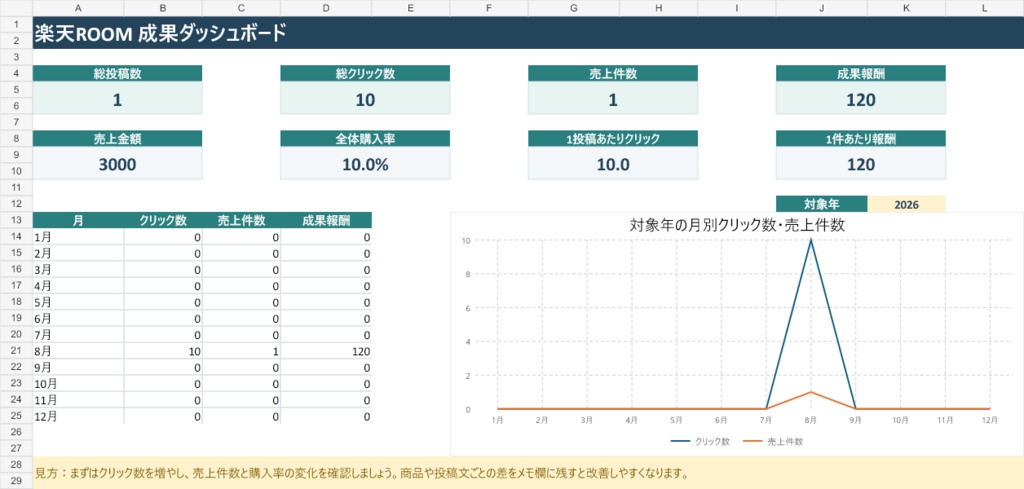1024x489 pixels.
Task: Click the クリック数 table header cell
Action: [163, 220]
